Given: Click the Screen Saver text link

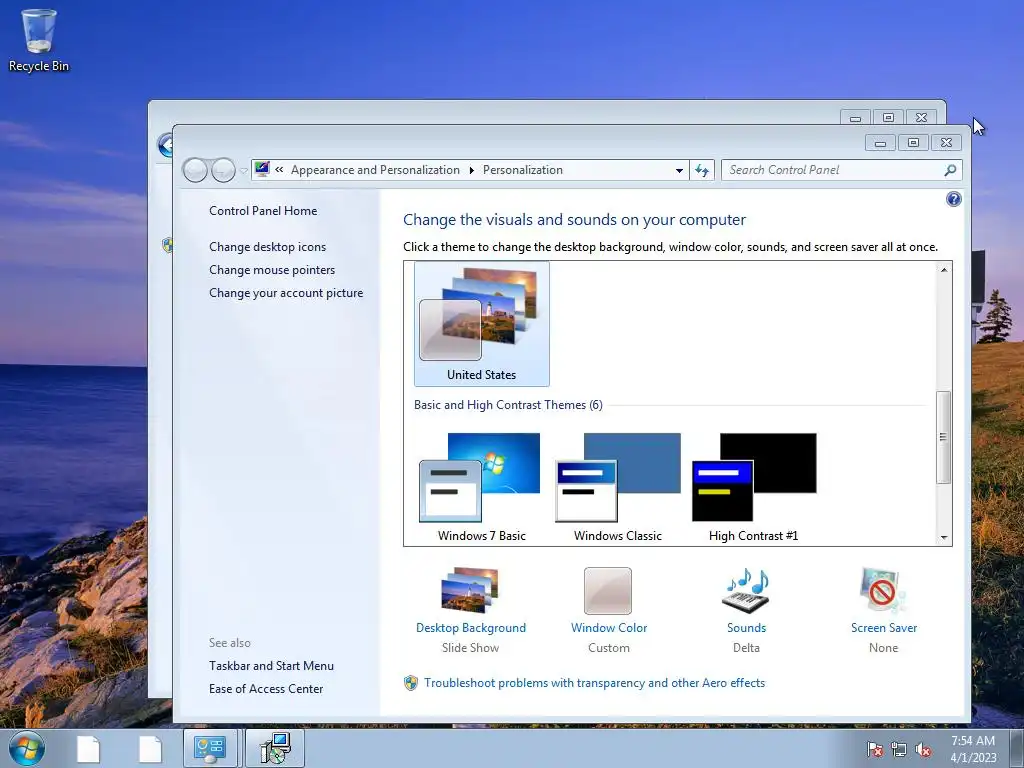Looking at the screenshot, I should [x=884, y=628].
